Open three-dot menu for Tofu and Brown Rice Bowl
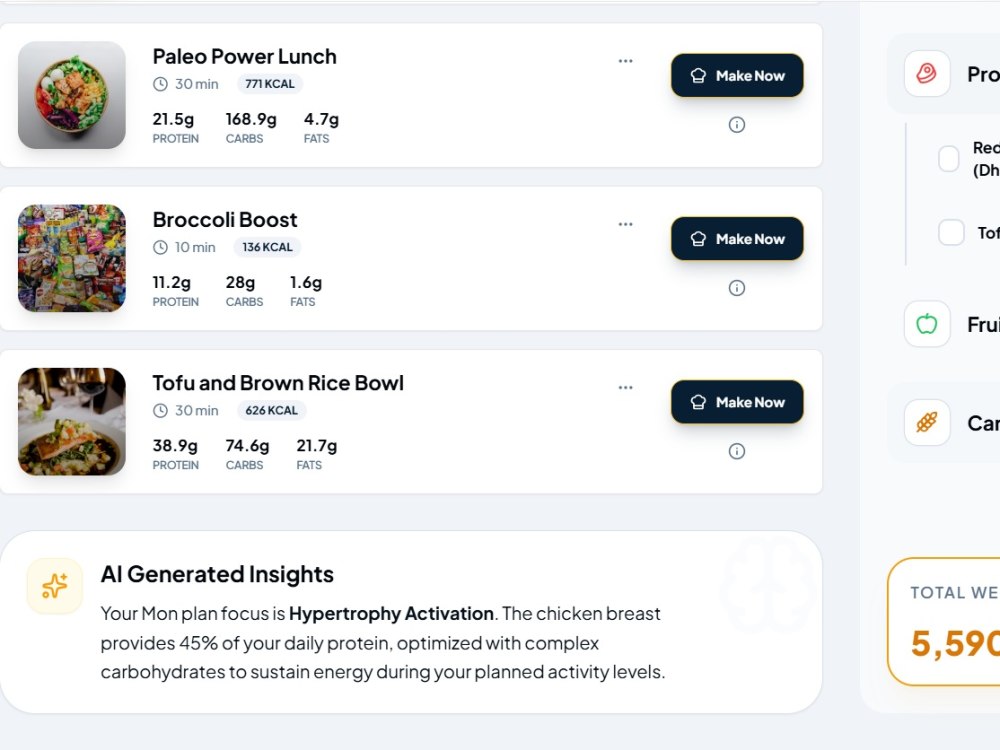The width and height of the screenshot is (1000, 750). point(626,388)
